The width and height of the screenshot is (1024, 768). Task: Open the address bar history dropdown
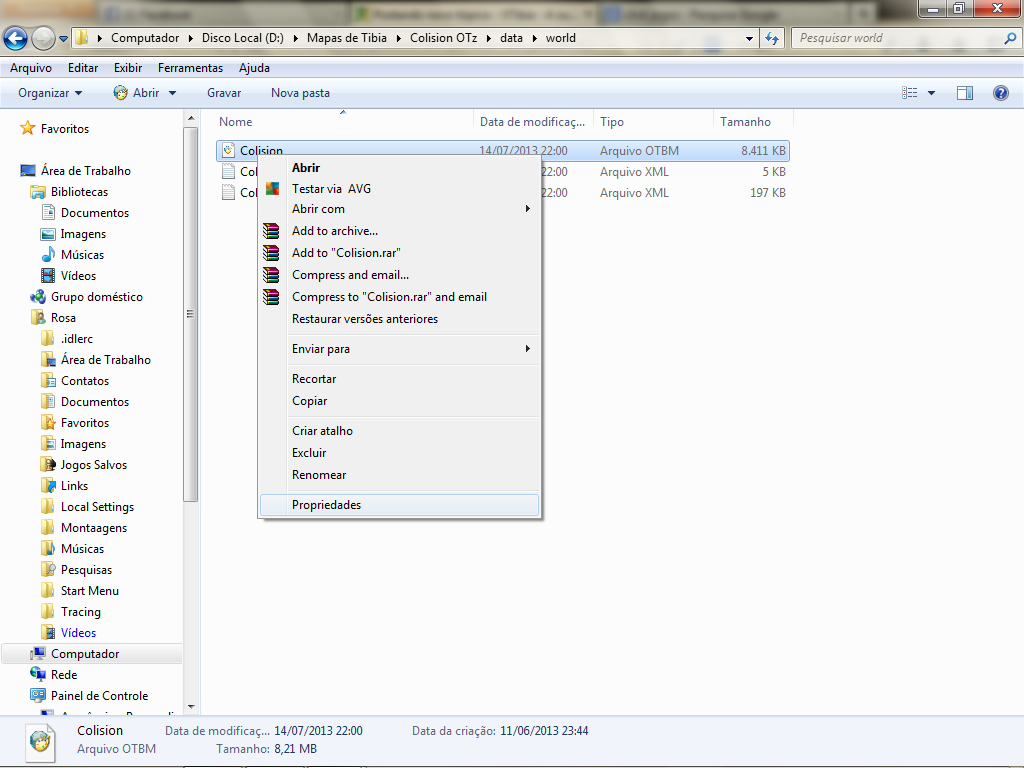pyautogui.click(x=749, y=39)
